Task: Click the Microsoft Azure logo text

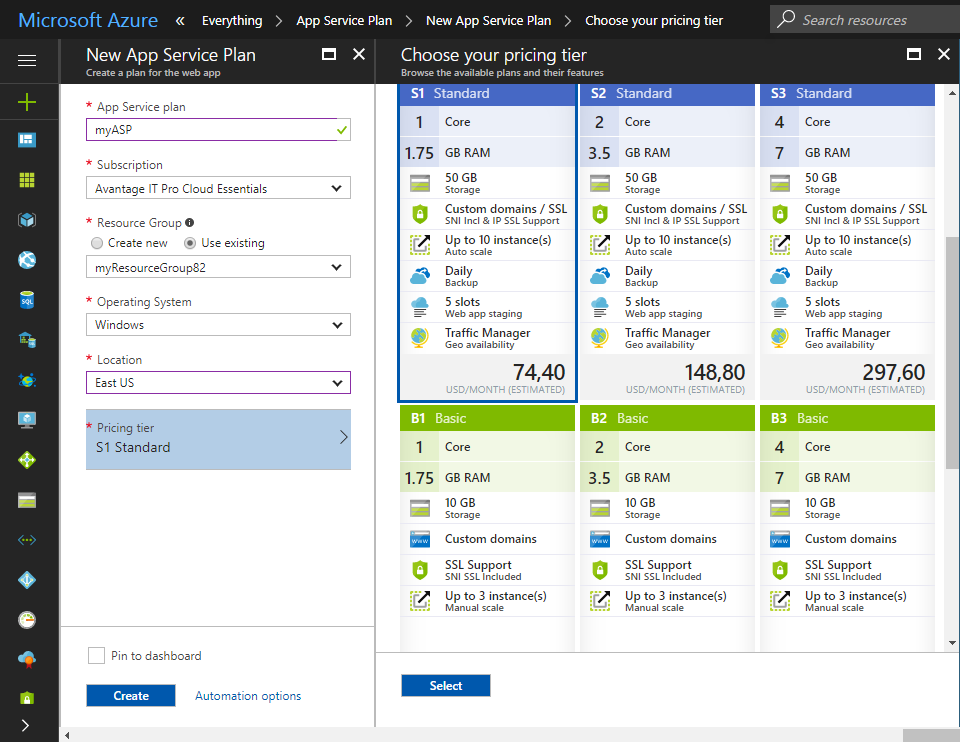Action: coord(88,20)
